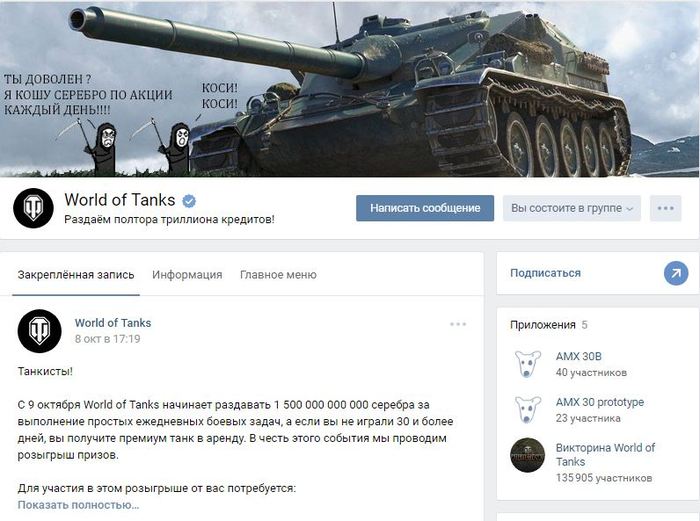Image resolution: width=700 pixels, height=521 pixels.
Task: Click the verified checkmark badge
Action: [x=188, y=199]
